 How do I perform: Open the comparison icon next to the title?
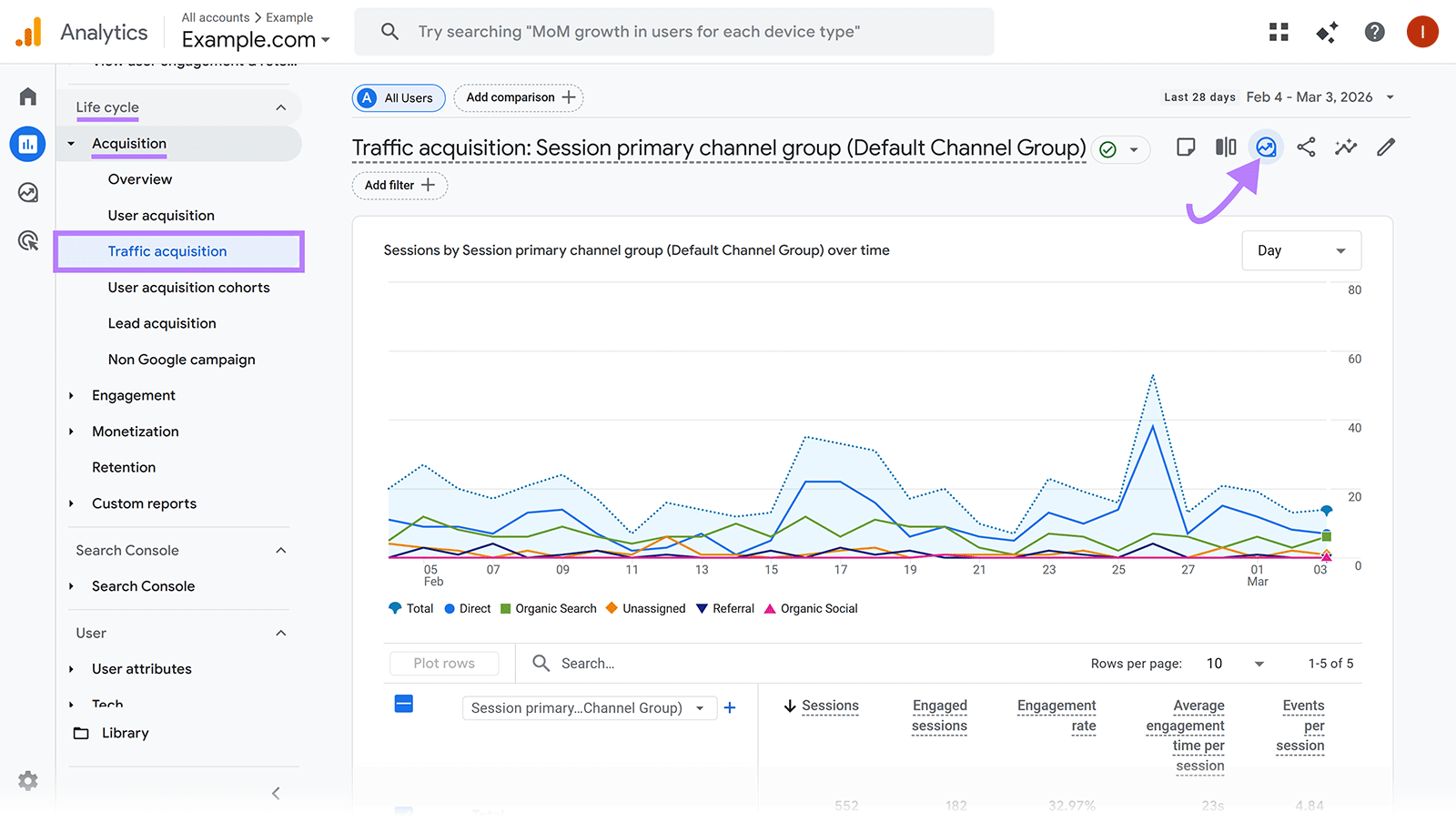coord(1226,147)
